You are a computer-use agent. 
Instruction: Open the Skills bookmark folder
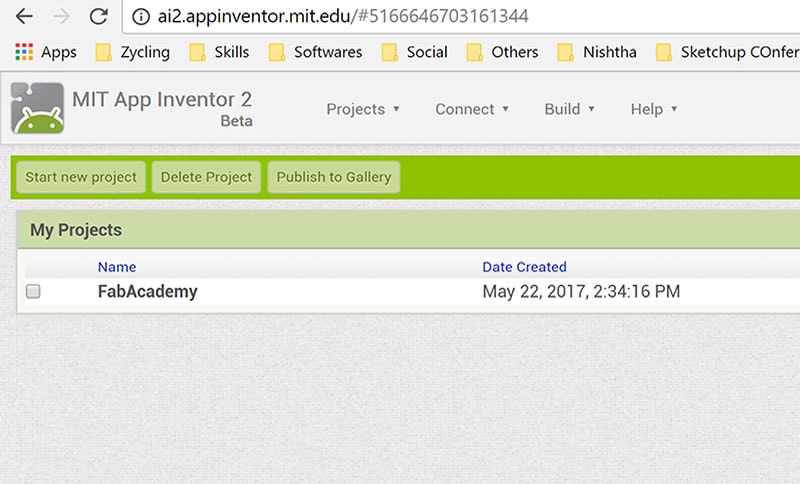(x=219, y=52)
